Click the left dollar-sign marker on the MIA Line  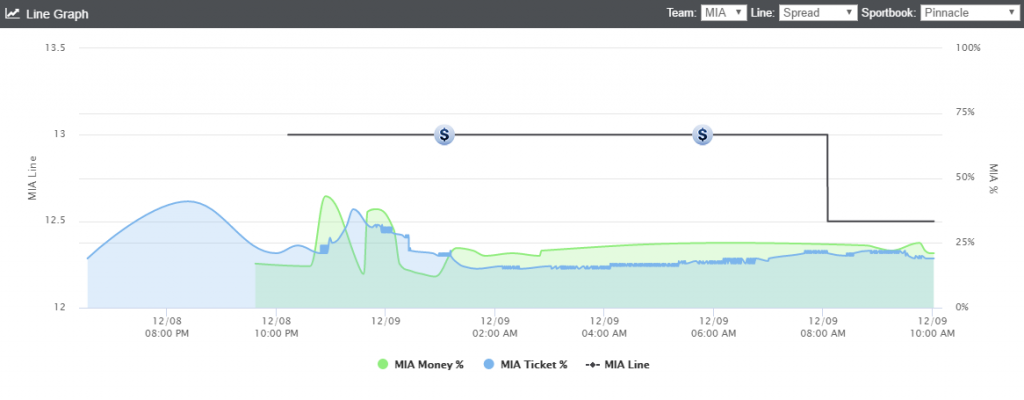(445, 135)
